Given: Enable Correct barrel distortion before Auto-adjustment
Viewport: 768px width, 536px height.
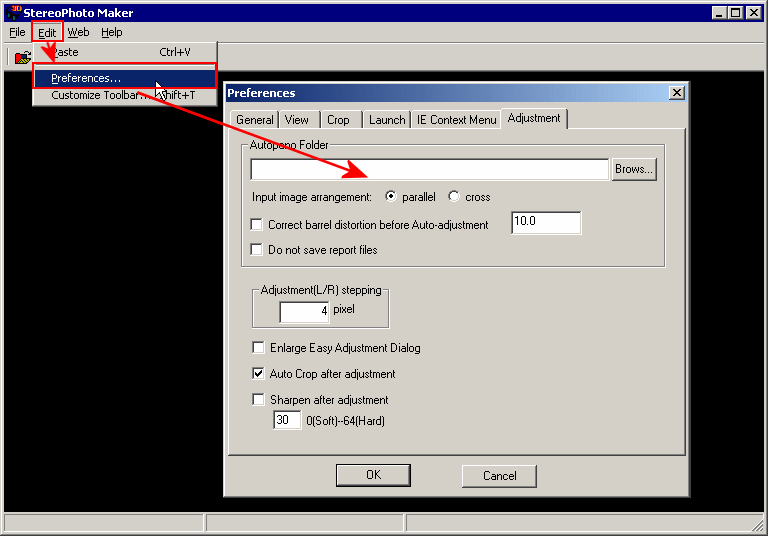Looking at the screenshot, I should click(x=257, y=224).
